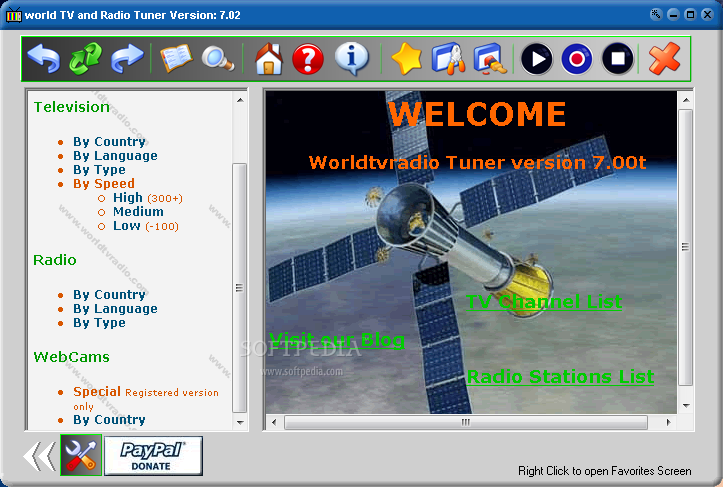Image resolution: width=723 pixels, height=487 pixels.
Task: Go to Home via house icon
Action: (269, 59)
